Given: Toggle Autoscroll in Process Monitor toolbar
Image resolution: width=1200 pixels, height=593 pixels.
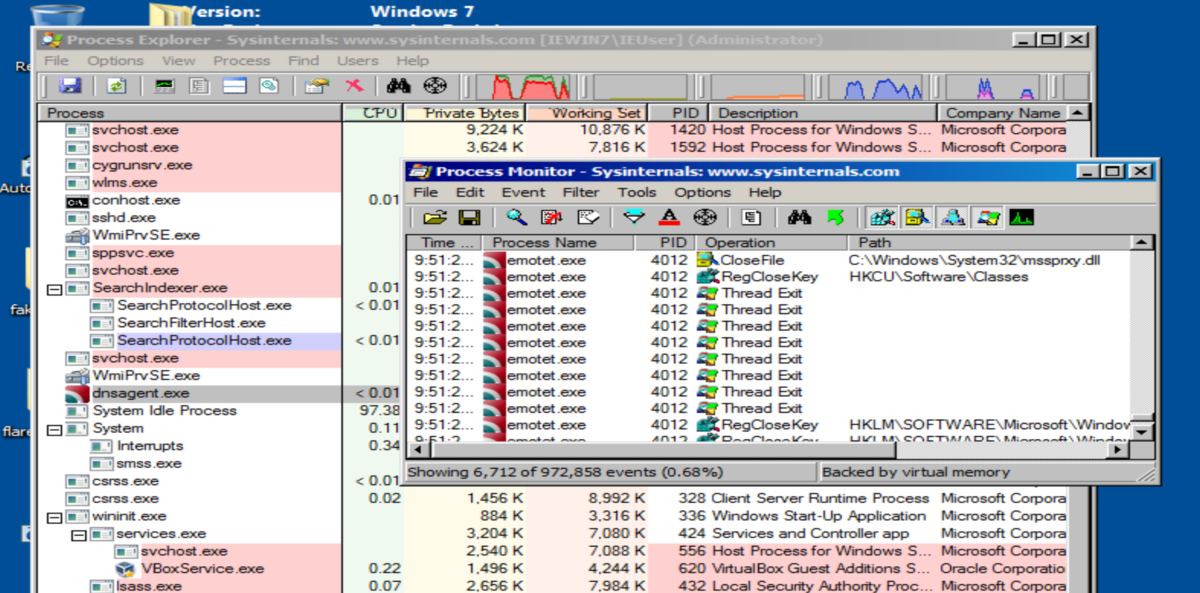Looking at the screenshot, I should point(552,217).
